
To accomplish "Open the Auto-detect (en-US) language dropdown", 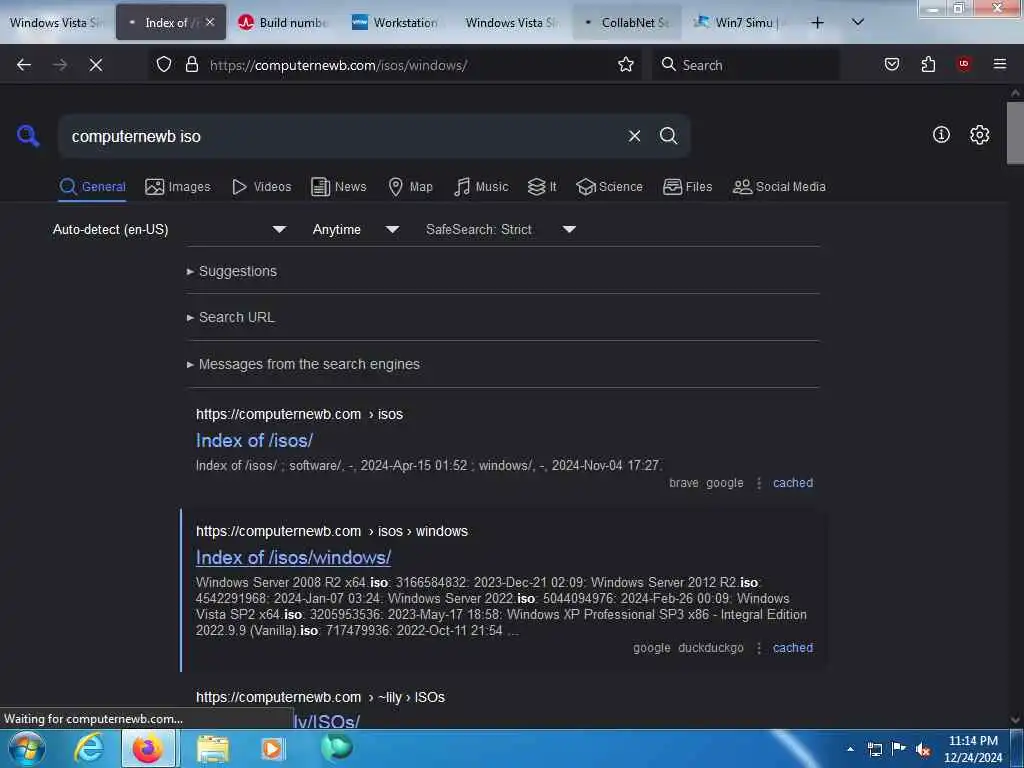I will pyautogui.click(x=169, y=229).
